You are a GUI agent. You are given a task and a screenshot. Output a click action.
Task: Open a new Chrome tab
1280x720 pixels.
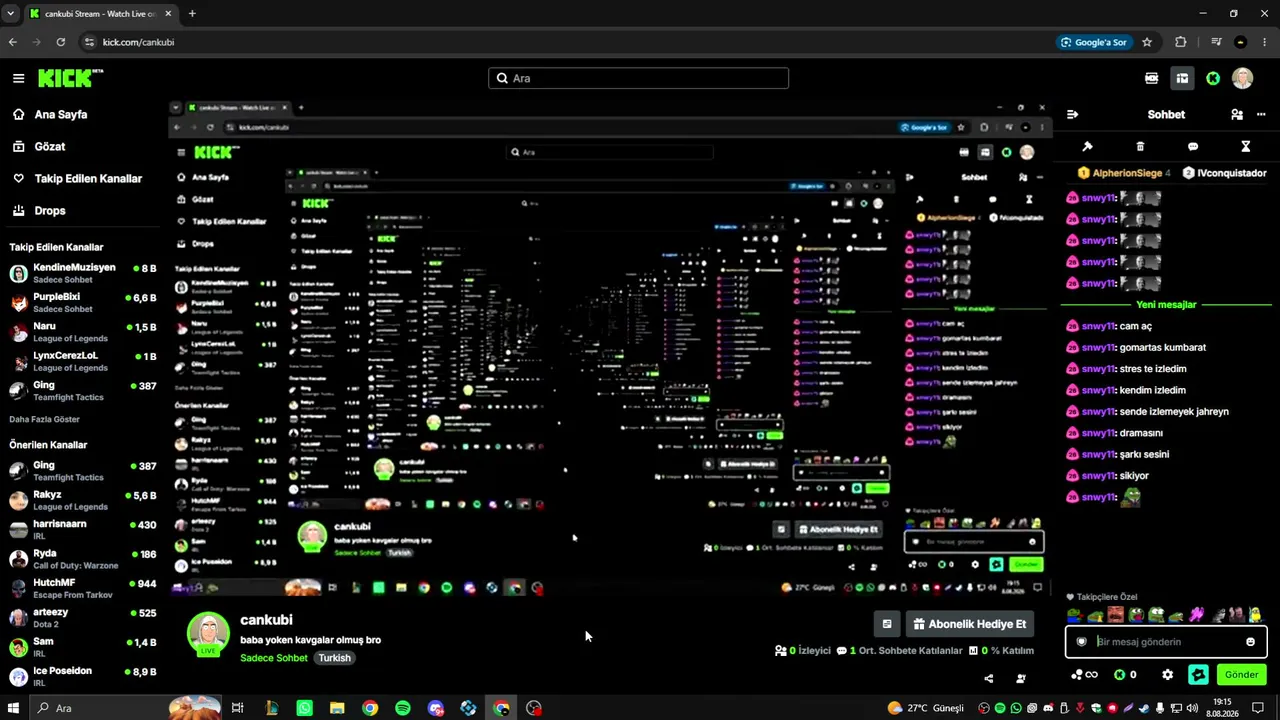click(x=192, y=14)
